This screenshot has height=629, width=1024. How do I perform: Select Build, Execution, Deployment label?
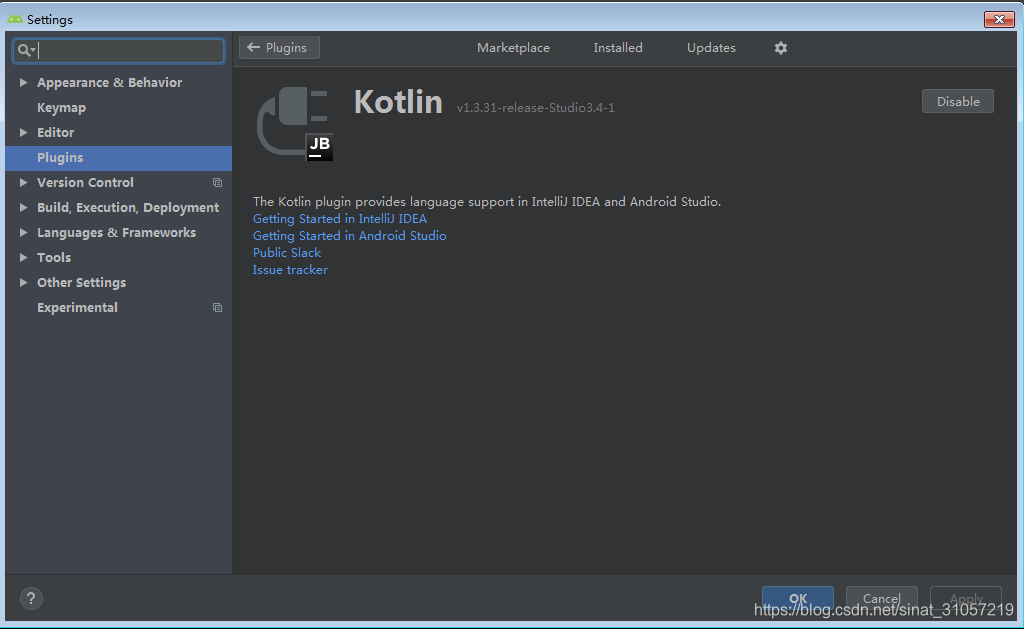pyautogui.click(x=128, y=208)
